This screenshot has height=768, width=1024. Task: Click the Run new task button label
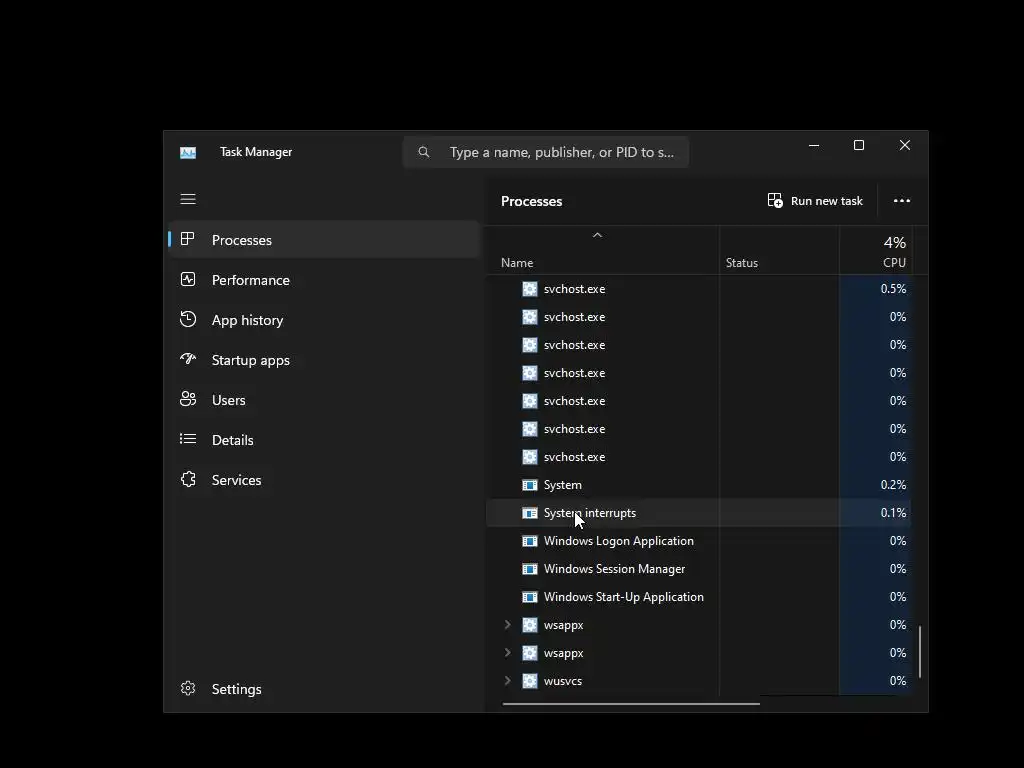(x=827, y=201)
